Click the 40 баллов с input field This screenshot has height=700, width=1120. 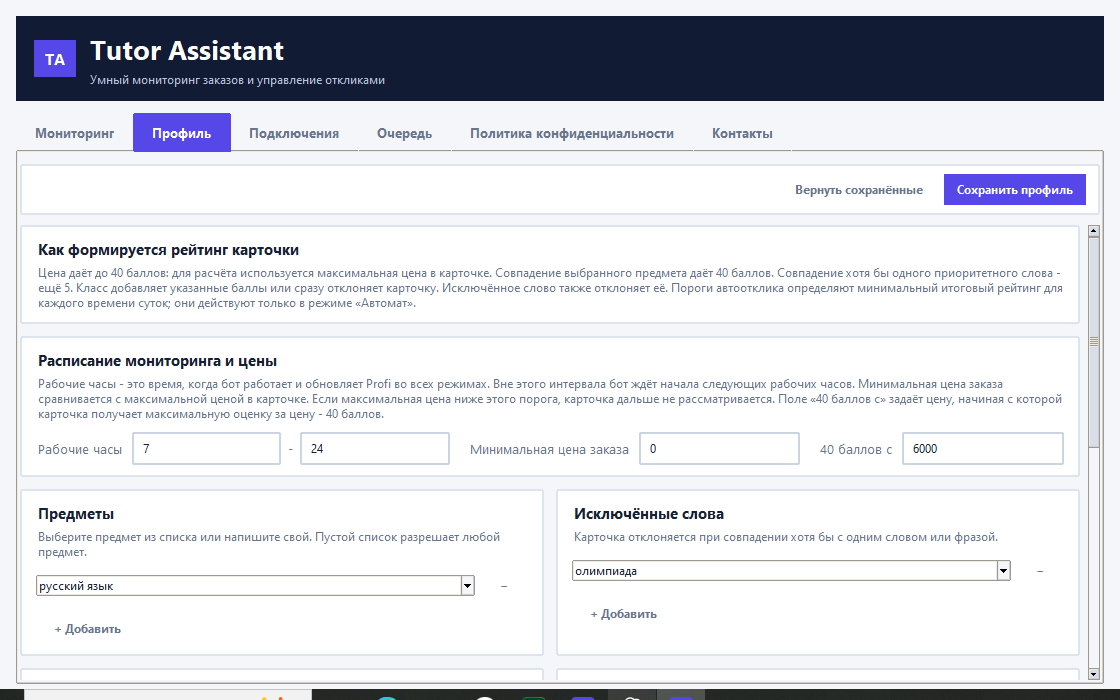coord(983,449)
